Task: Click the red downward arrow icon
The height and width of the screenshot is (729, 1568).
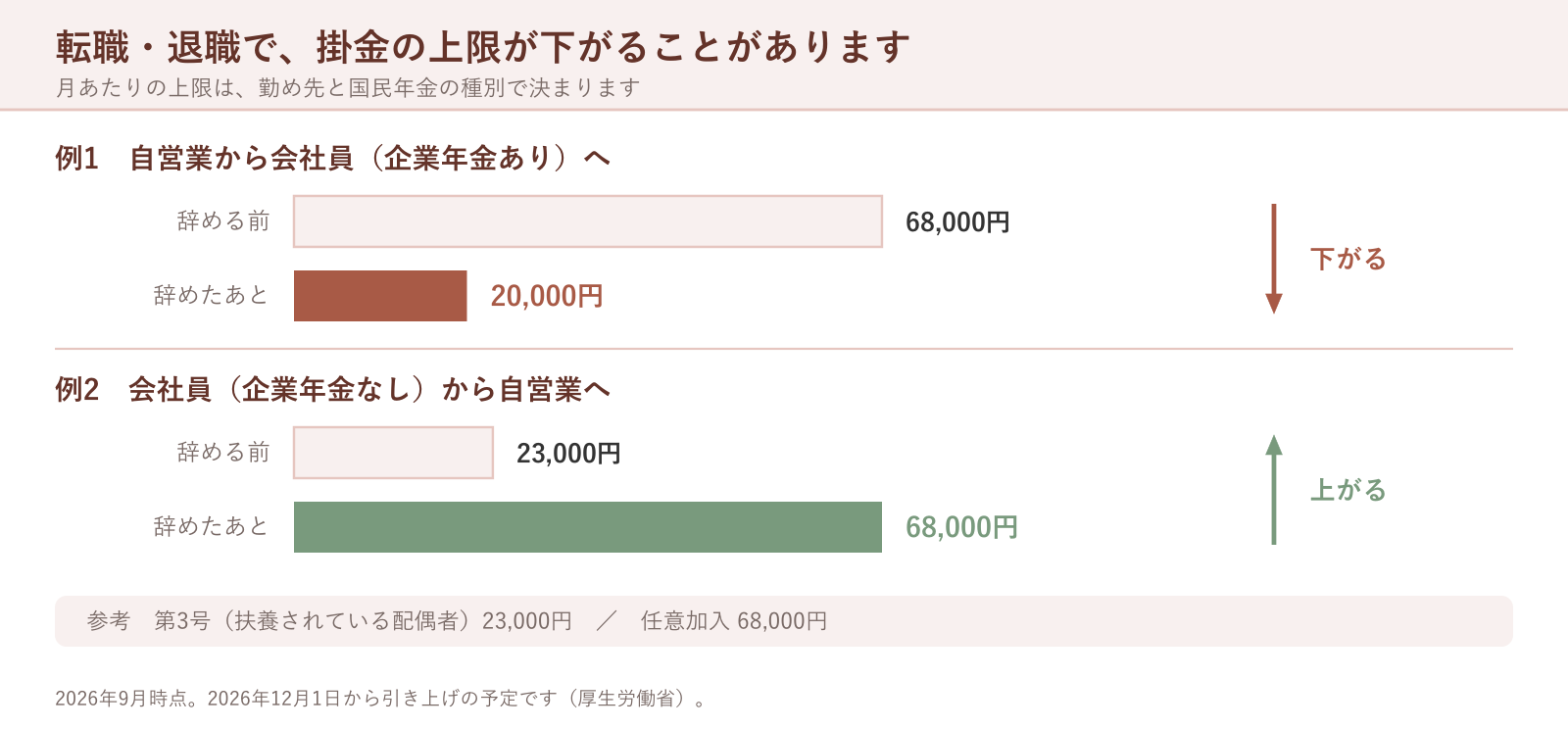Action: [1274, 259]
